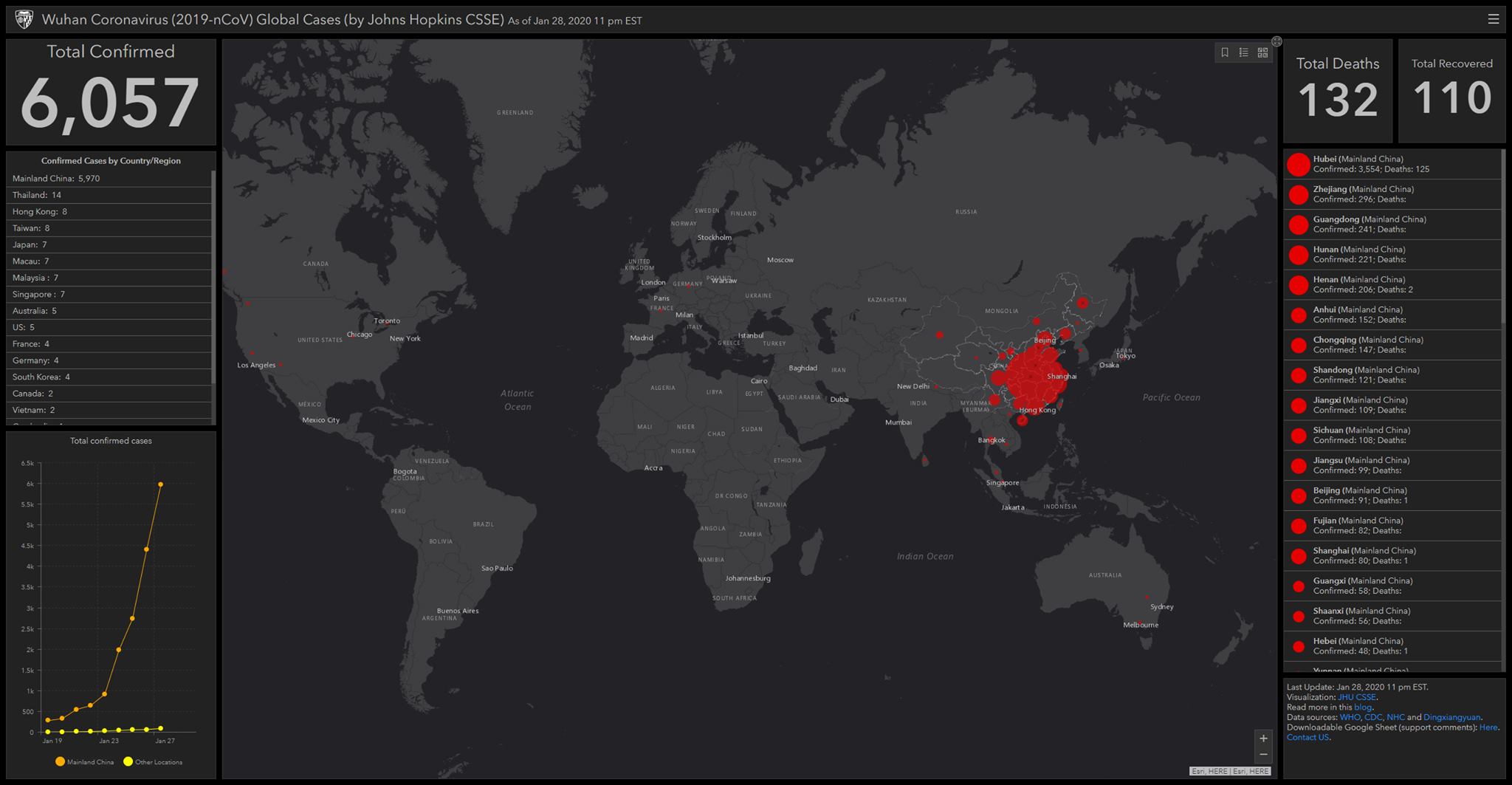Click the country list scrollbar
The height and width of the screenshot is (785, 1512).
point(213,277)
